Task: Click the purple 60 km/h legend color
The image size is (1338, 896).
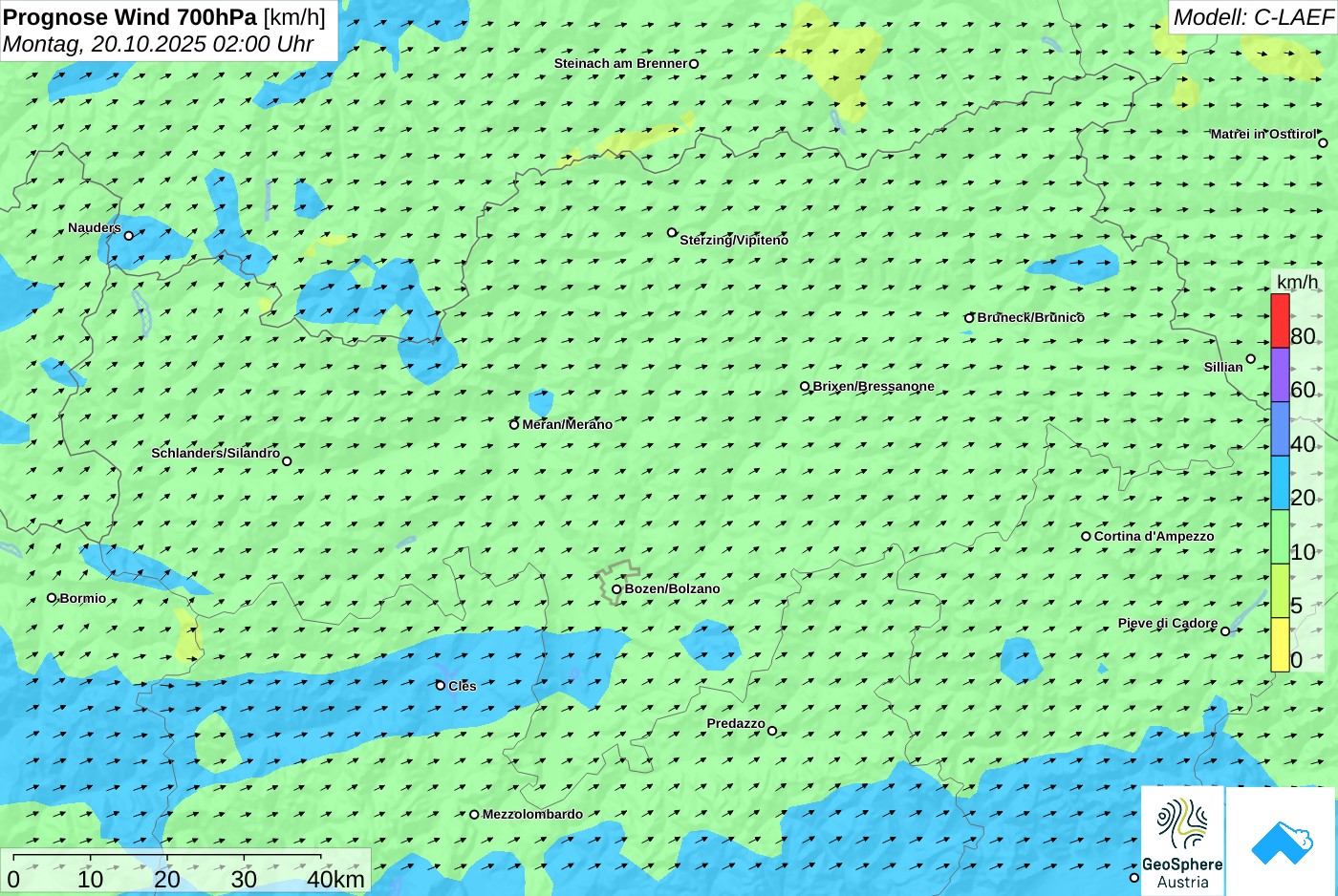Action: [x=1280, y=374]
